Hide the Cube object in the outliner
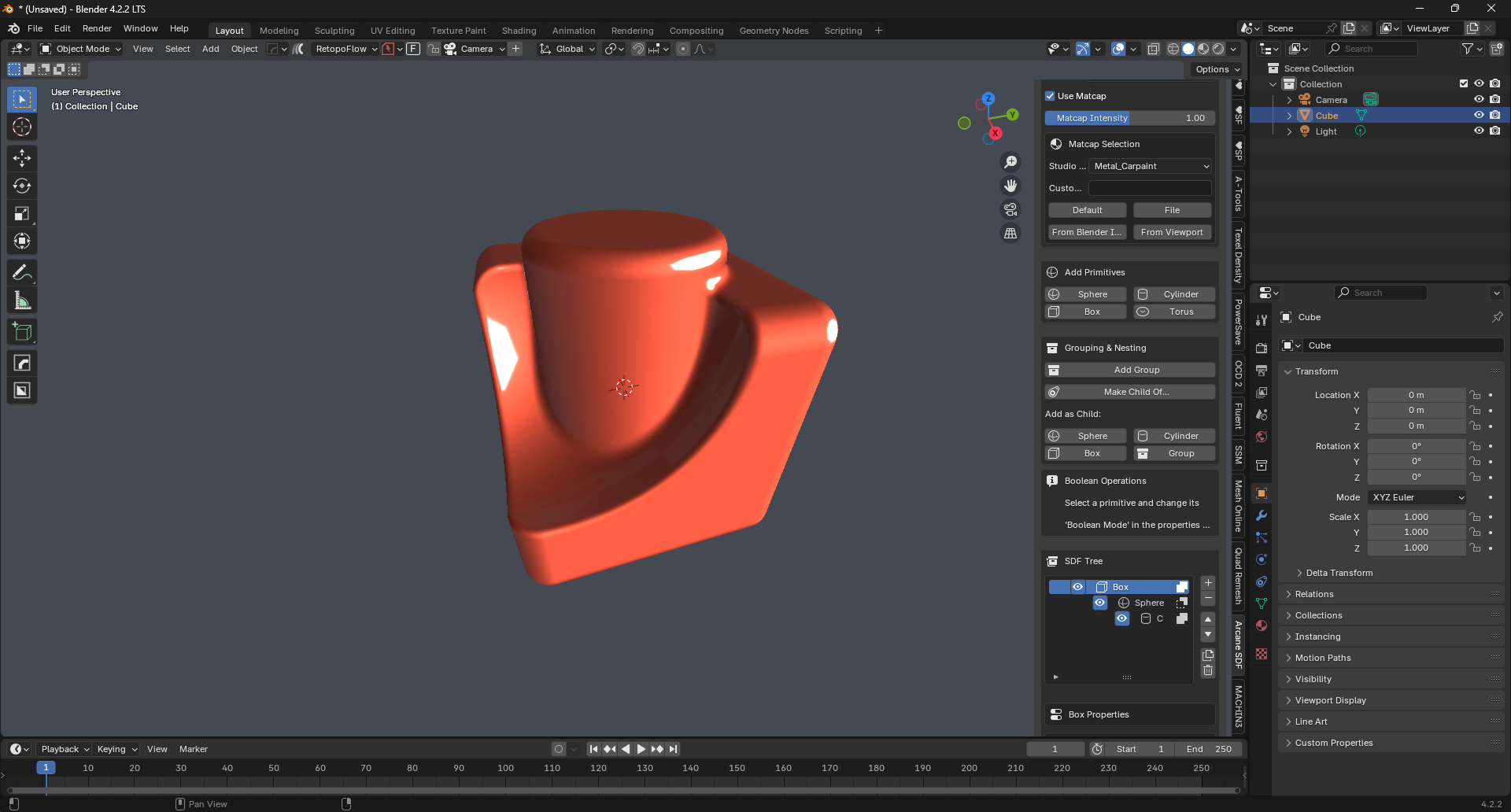Viewport: 1511px width, 812px height. [x=1479, y=115]
